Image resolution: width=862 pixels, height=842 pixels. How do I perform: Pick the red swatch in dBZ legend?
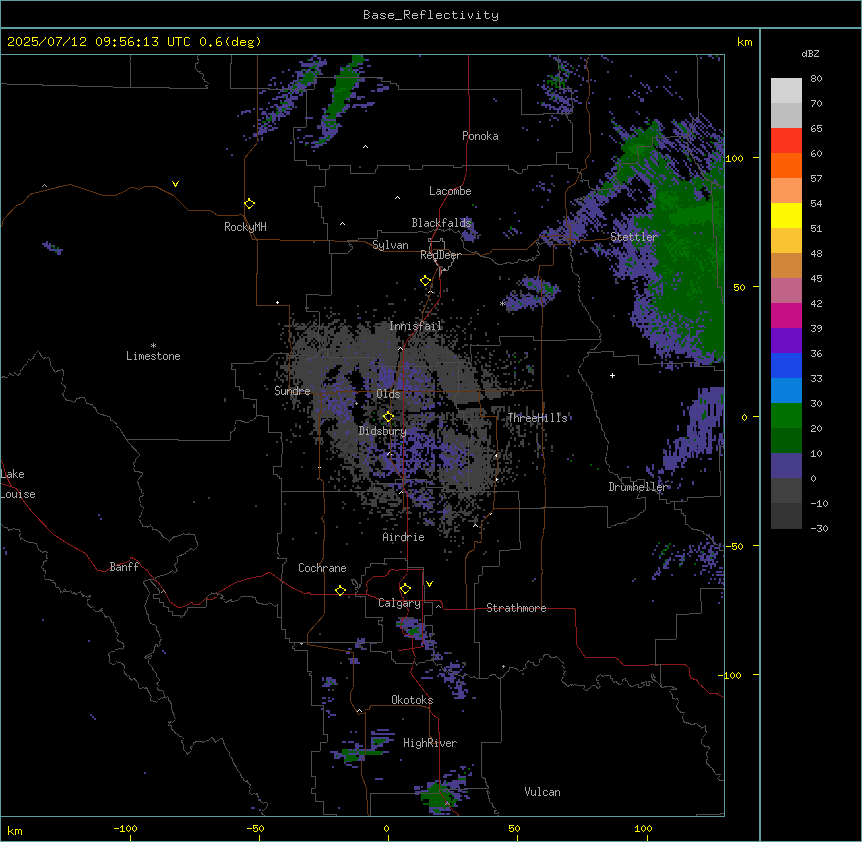[786, 141]
